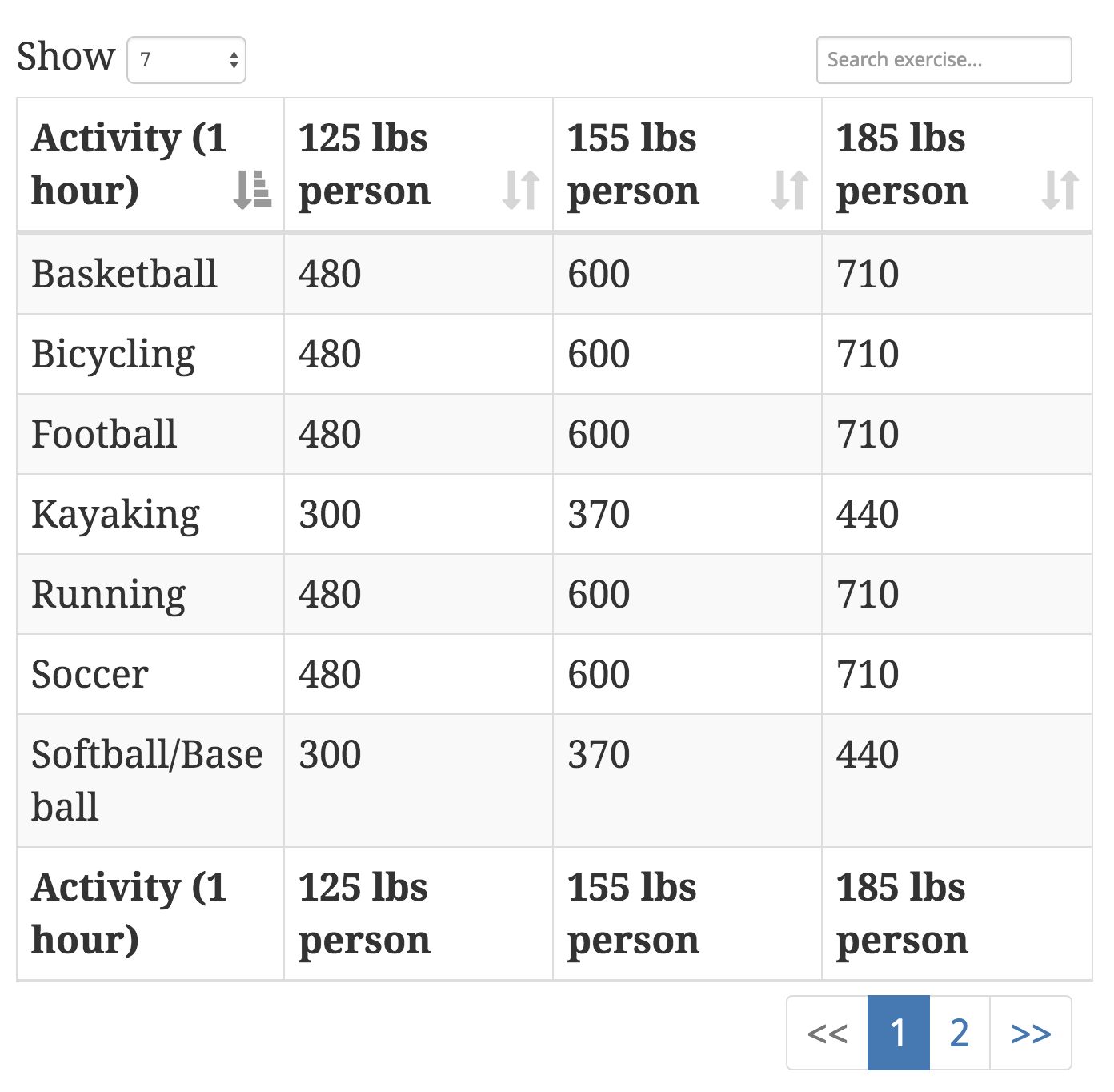1114x1092 pixels.
Task: Click the Softball/Baseball row label
Action: click(146, 780)
